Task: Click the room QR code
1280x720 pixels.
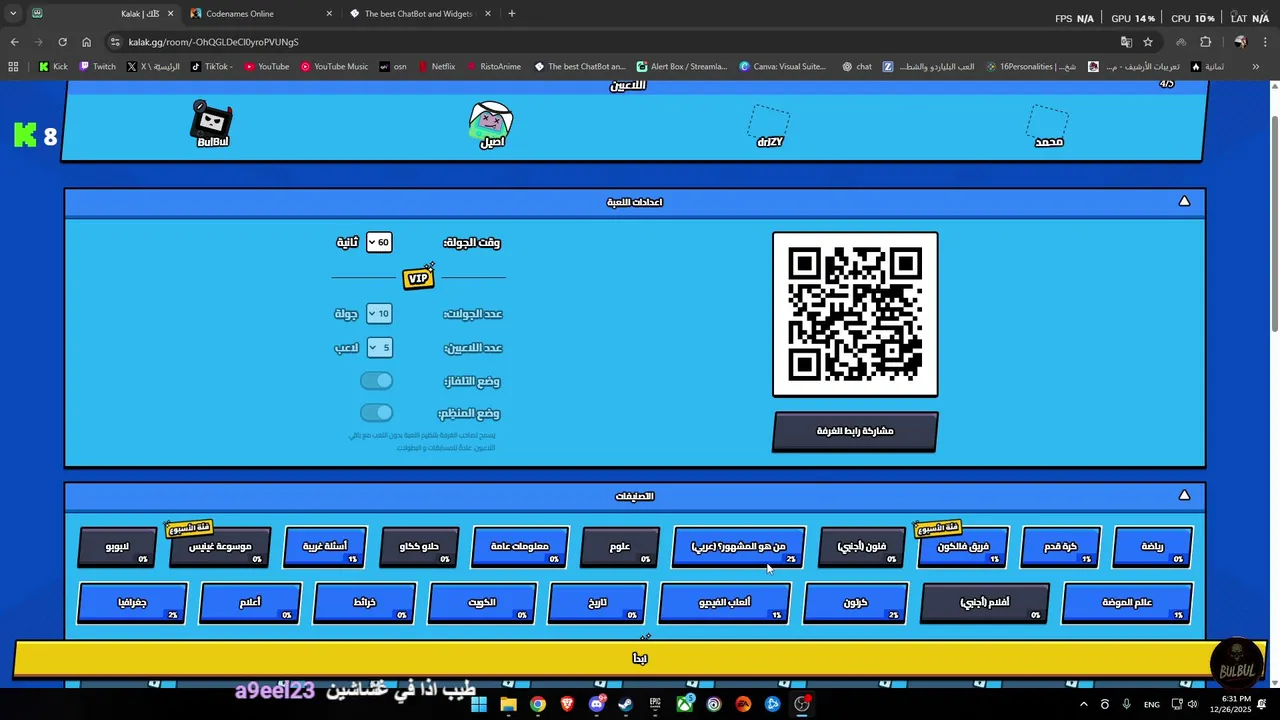Action: coord(855,314)
